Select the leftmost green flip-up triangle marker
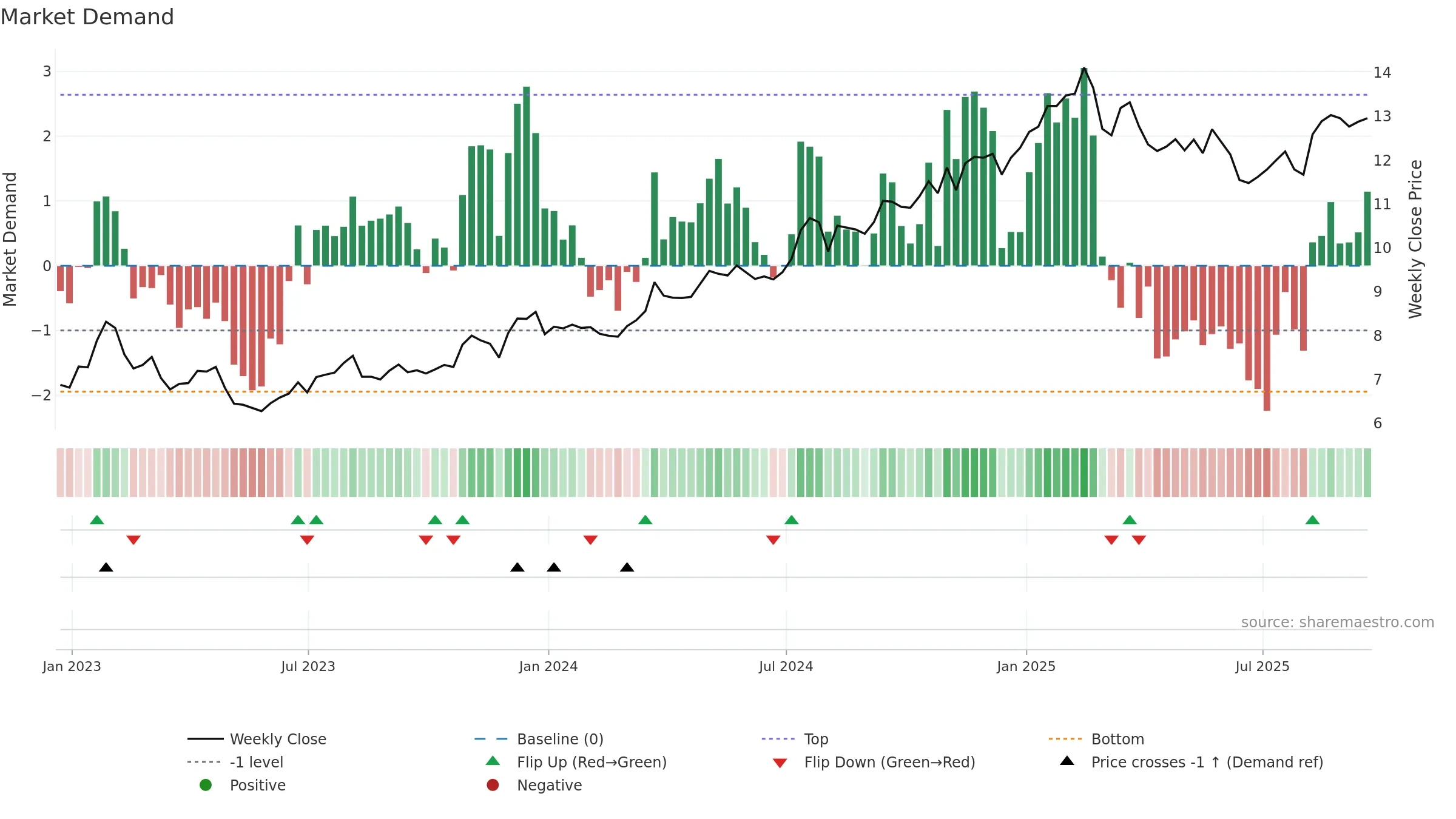The height and width of the screenshot is (819, 1456). pos(97,520)
